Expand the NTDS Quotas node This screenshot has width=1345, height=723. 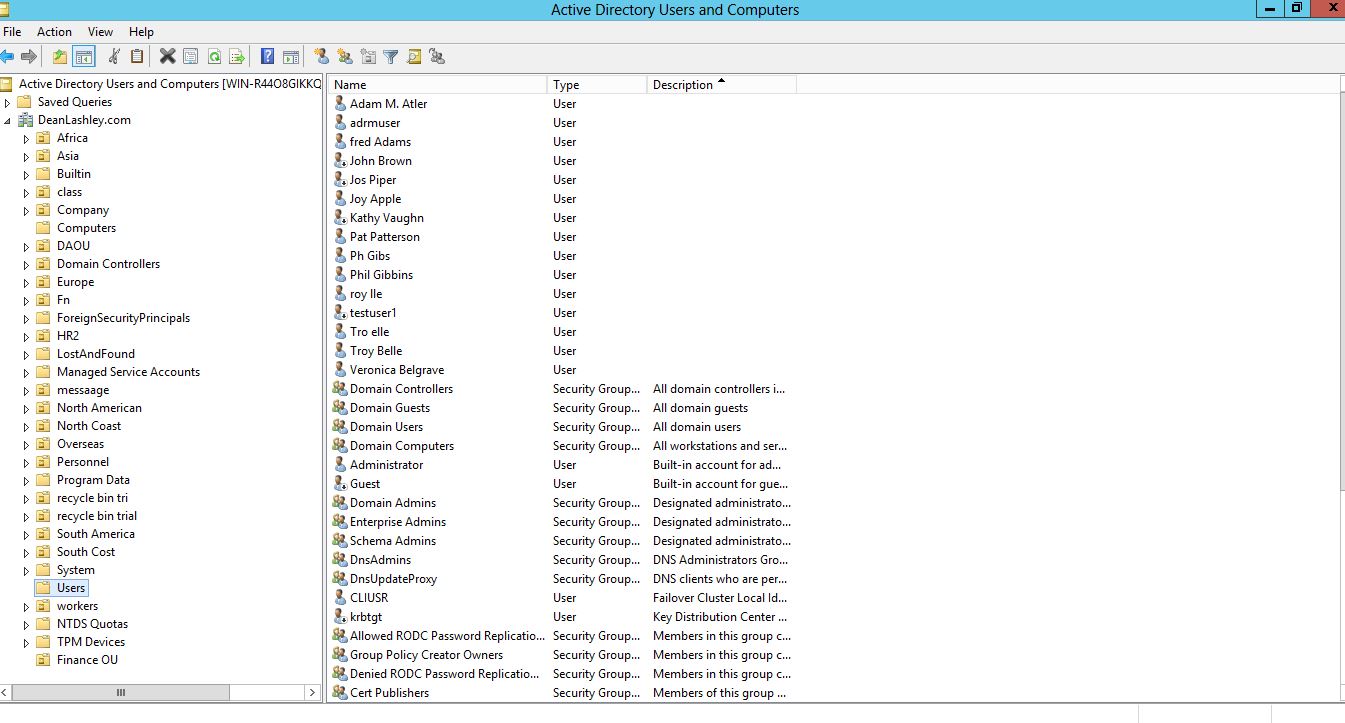[27, 624]
